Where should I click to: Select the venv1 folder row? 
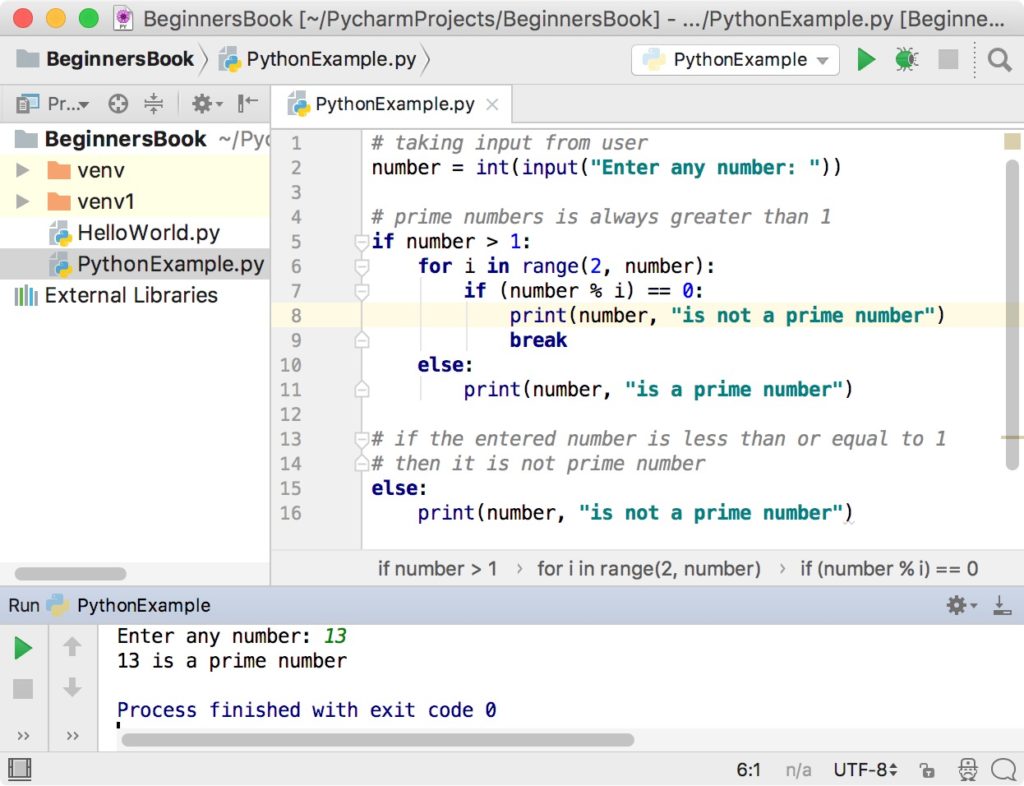coord(135,201)
